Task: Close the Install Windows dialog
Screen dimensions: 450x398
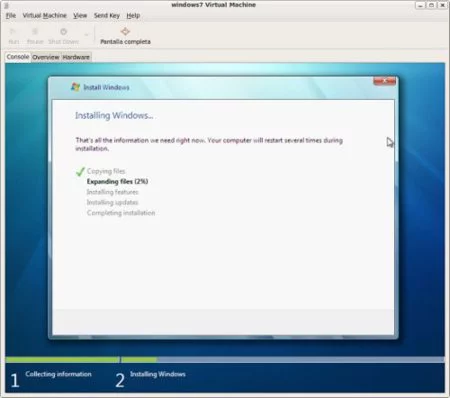Action: [x=384, y=81]
